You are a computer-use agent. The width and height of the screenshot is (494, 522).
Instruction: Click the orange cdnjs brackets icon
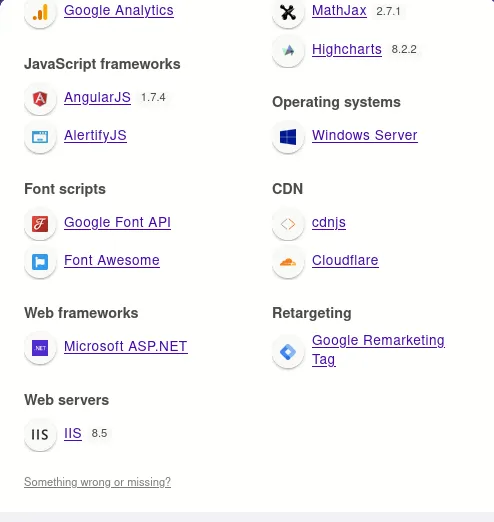[x=288, y=224]
